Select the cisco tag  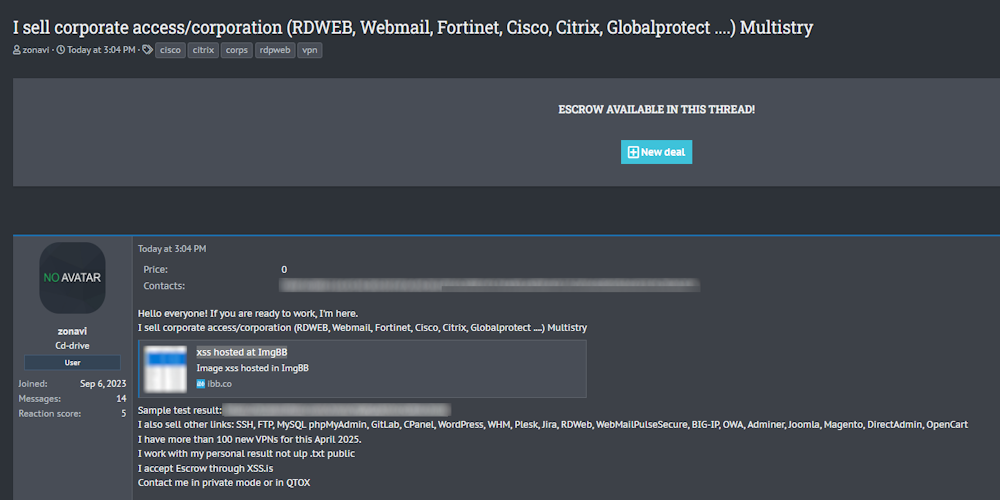pos(170,50)
